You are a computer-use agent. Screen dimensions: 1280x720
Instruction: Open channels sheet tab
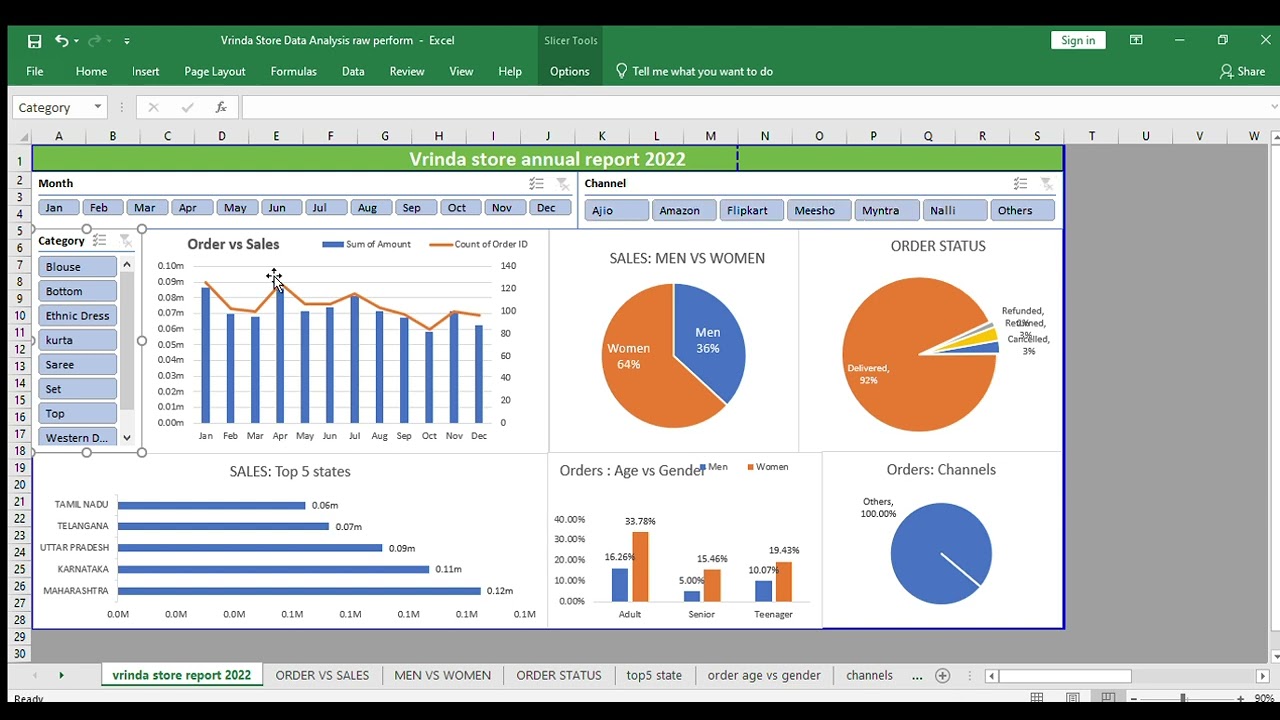[x=869, y=675]
